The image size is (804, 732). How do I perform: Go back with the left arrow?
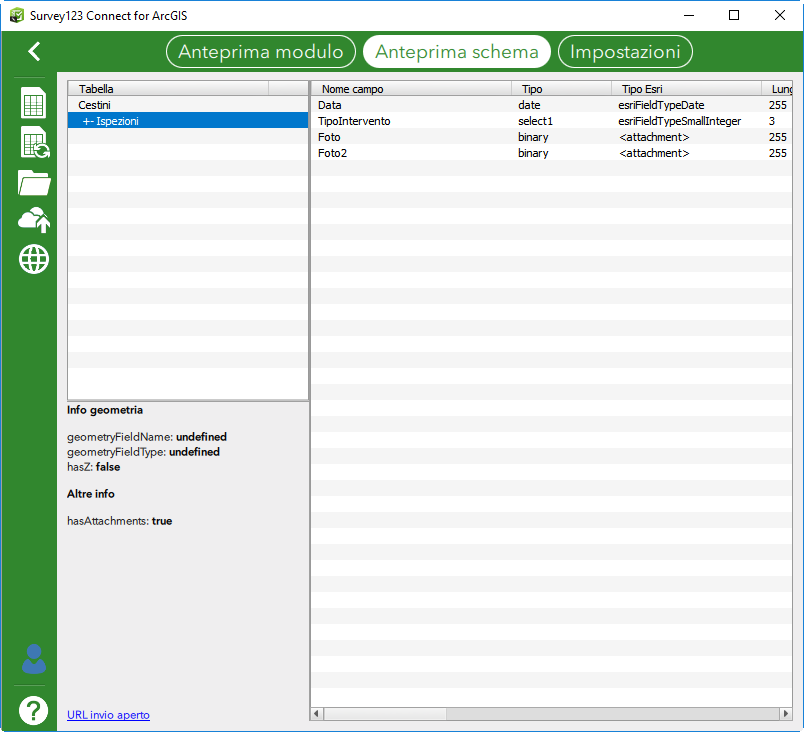coord(34,51)
